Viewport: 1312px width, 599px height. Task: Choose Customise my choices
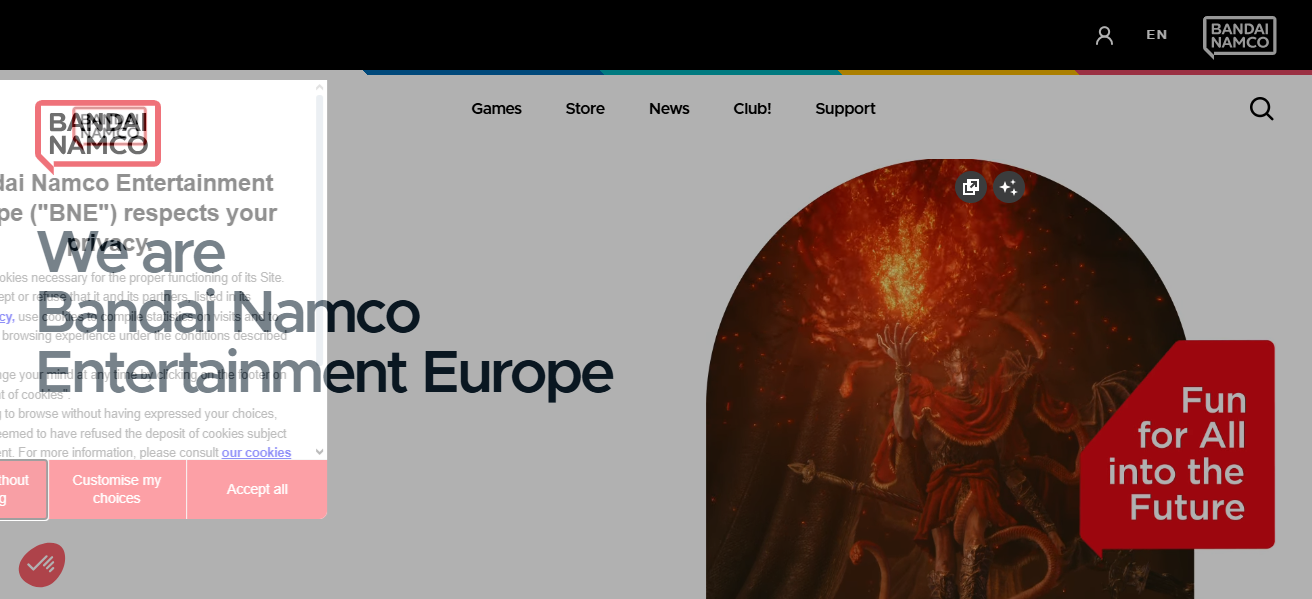pos(117,489)
